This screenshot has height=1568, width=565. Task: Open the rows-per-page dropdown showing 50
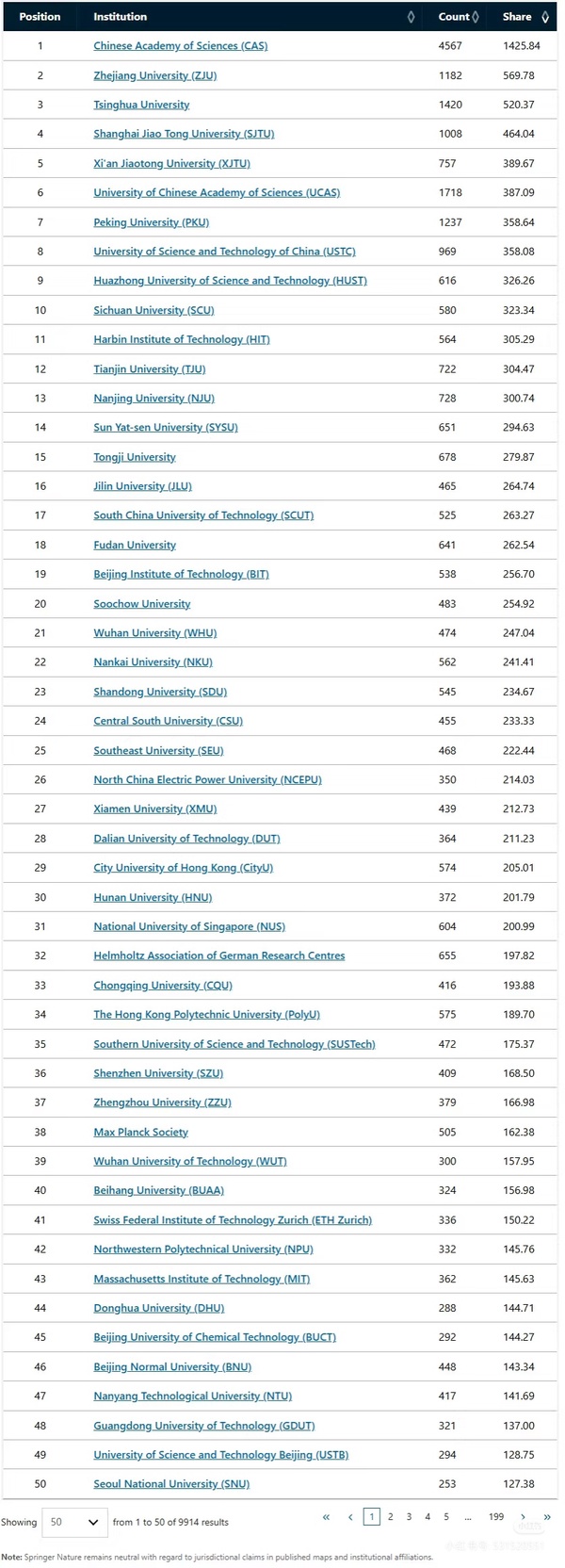74,1522
